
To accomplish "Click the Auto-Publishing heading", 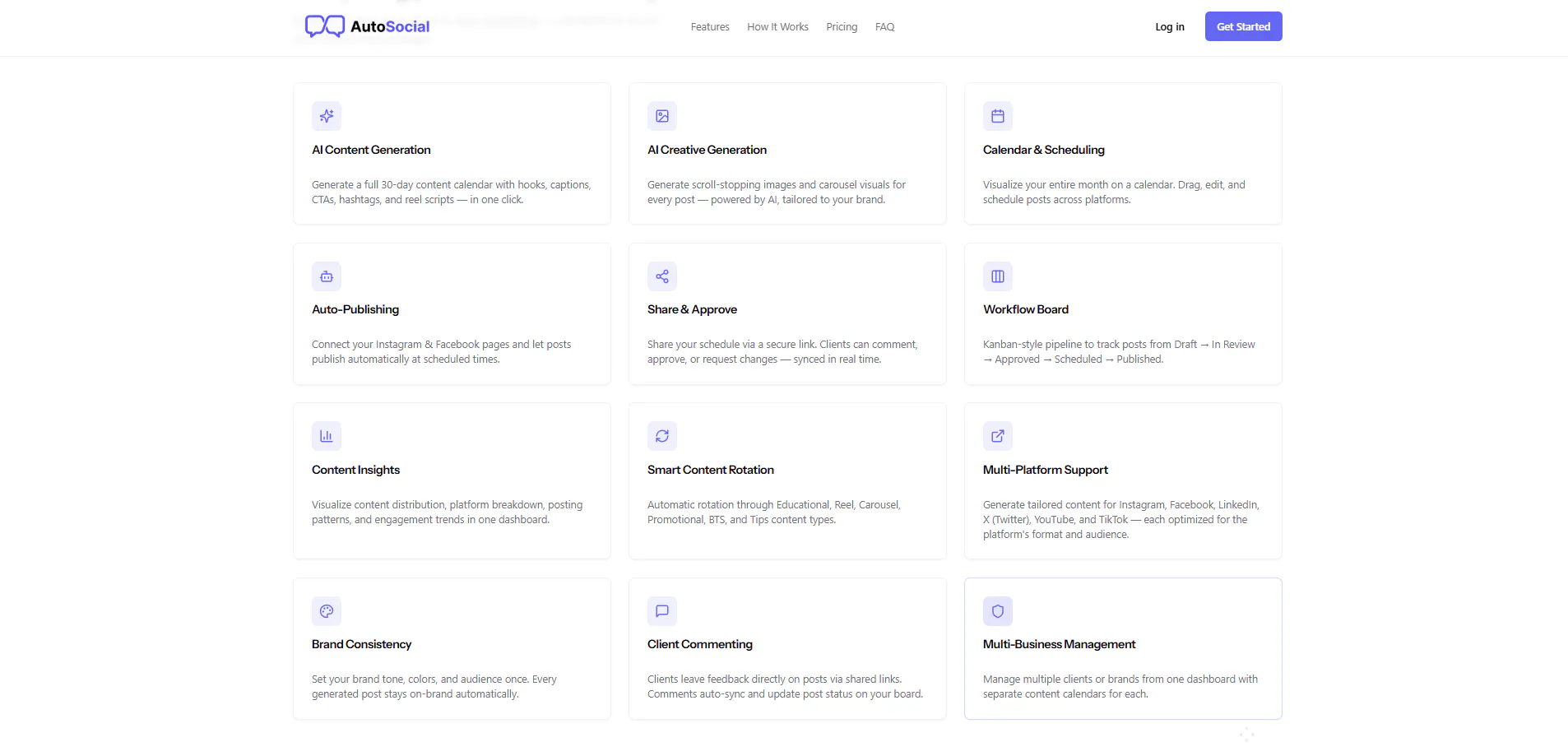I will [355, 309].
